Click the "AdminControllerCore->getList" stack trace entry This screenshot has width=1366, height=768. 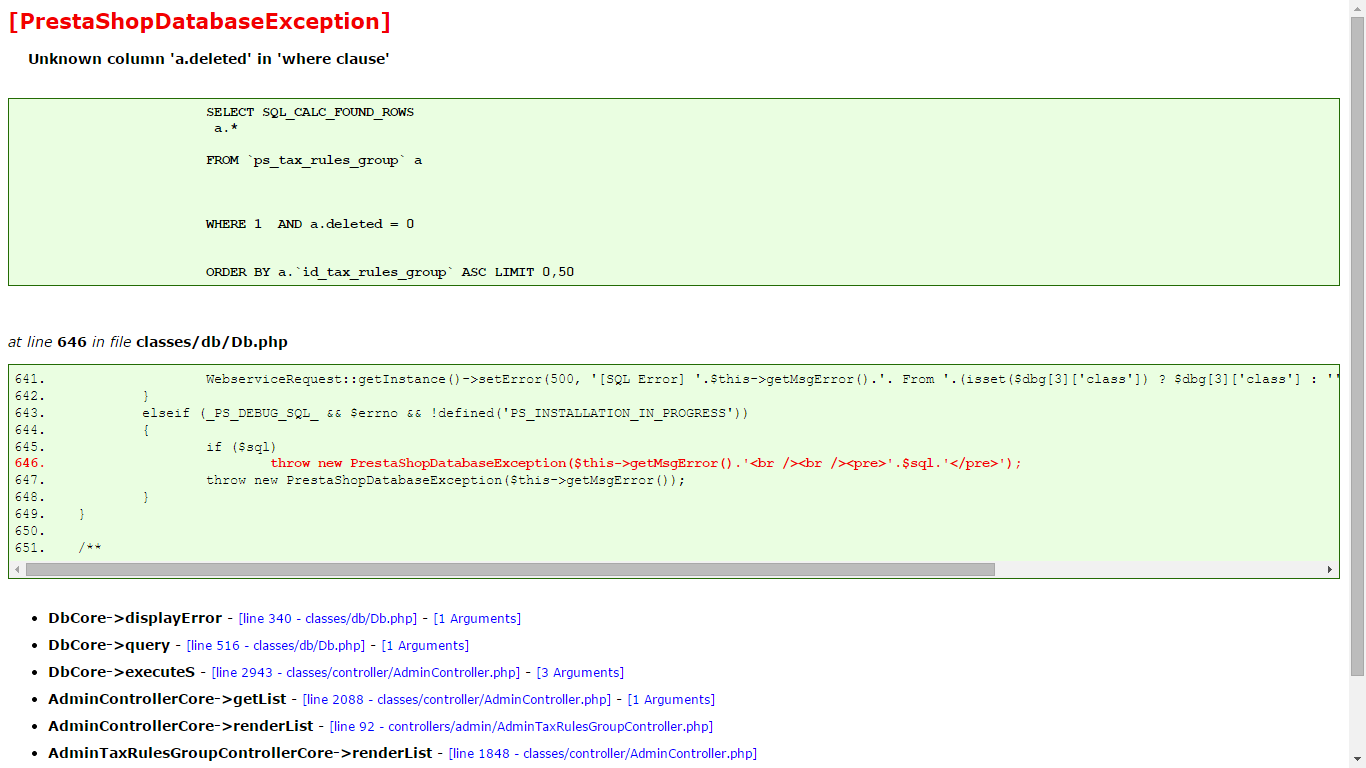pyautogui.click(x=167, y=700)
